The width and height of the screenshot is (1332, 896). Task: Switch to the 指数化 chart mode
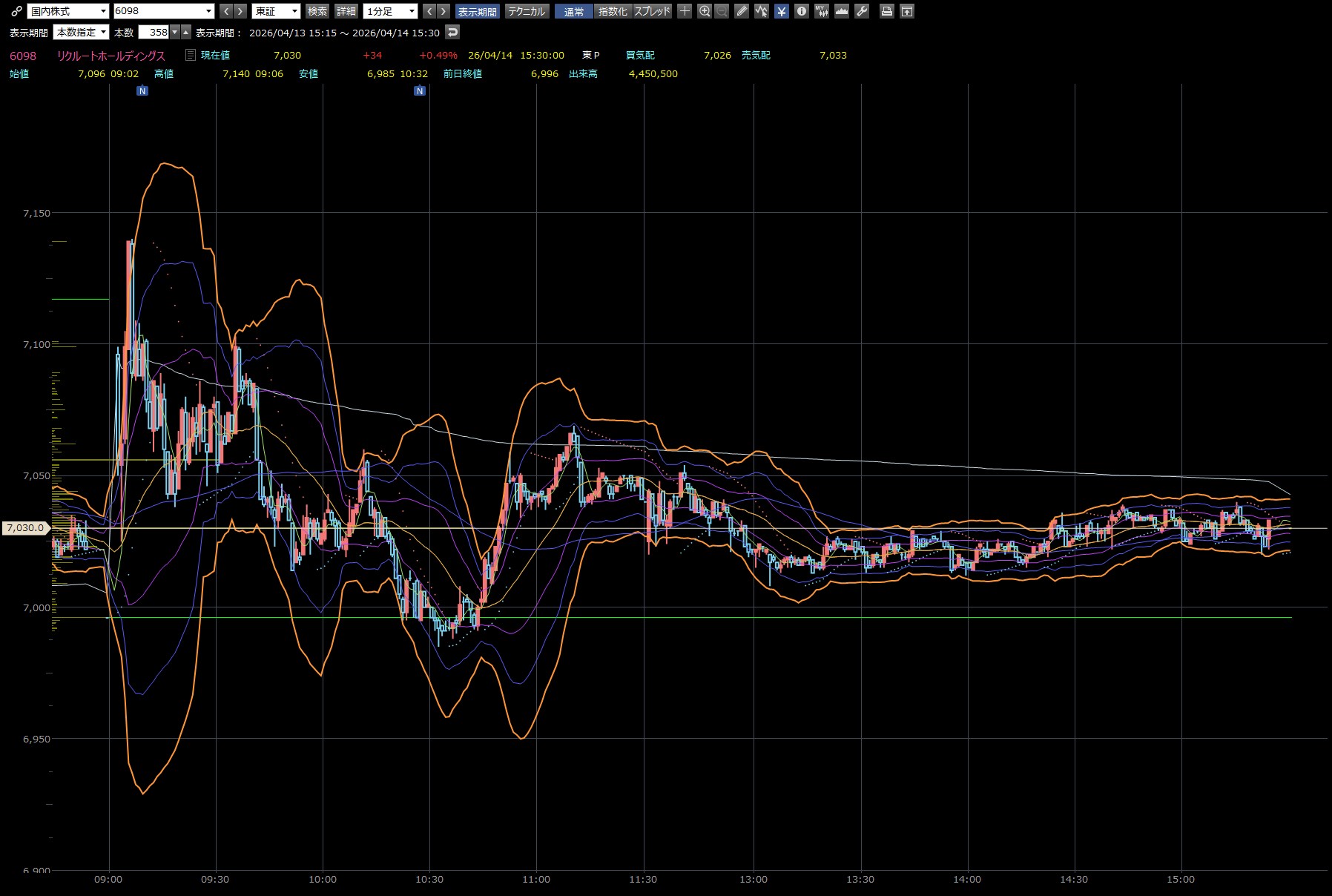pyautogui.click(x=613, y=11)
